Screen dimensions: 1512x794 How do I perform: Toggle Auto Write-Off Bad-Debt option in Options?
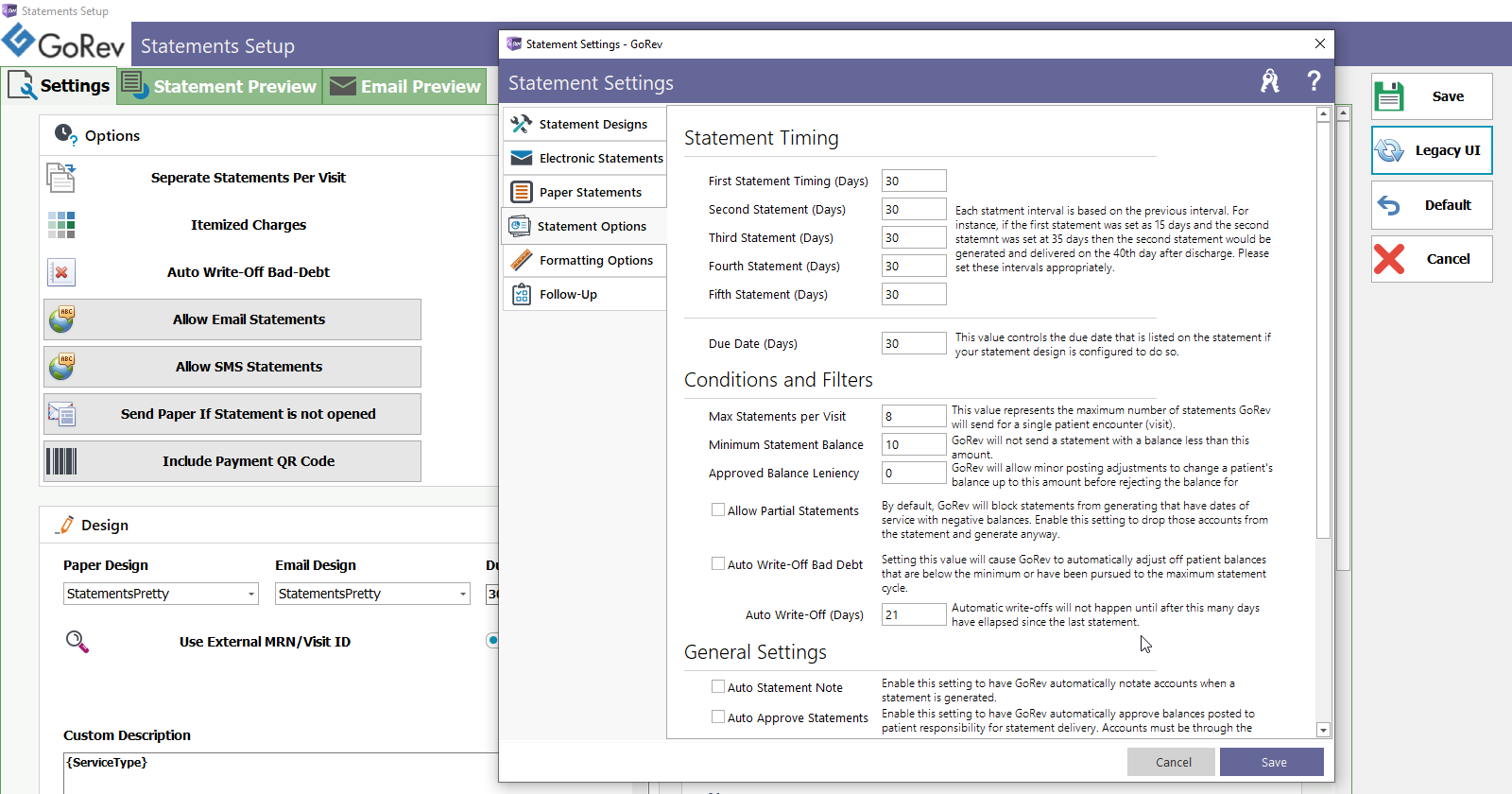[x=232, y=272]
